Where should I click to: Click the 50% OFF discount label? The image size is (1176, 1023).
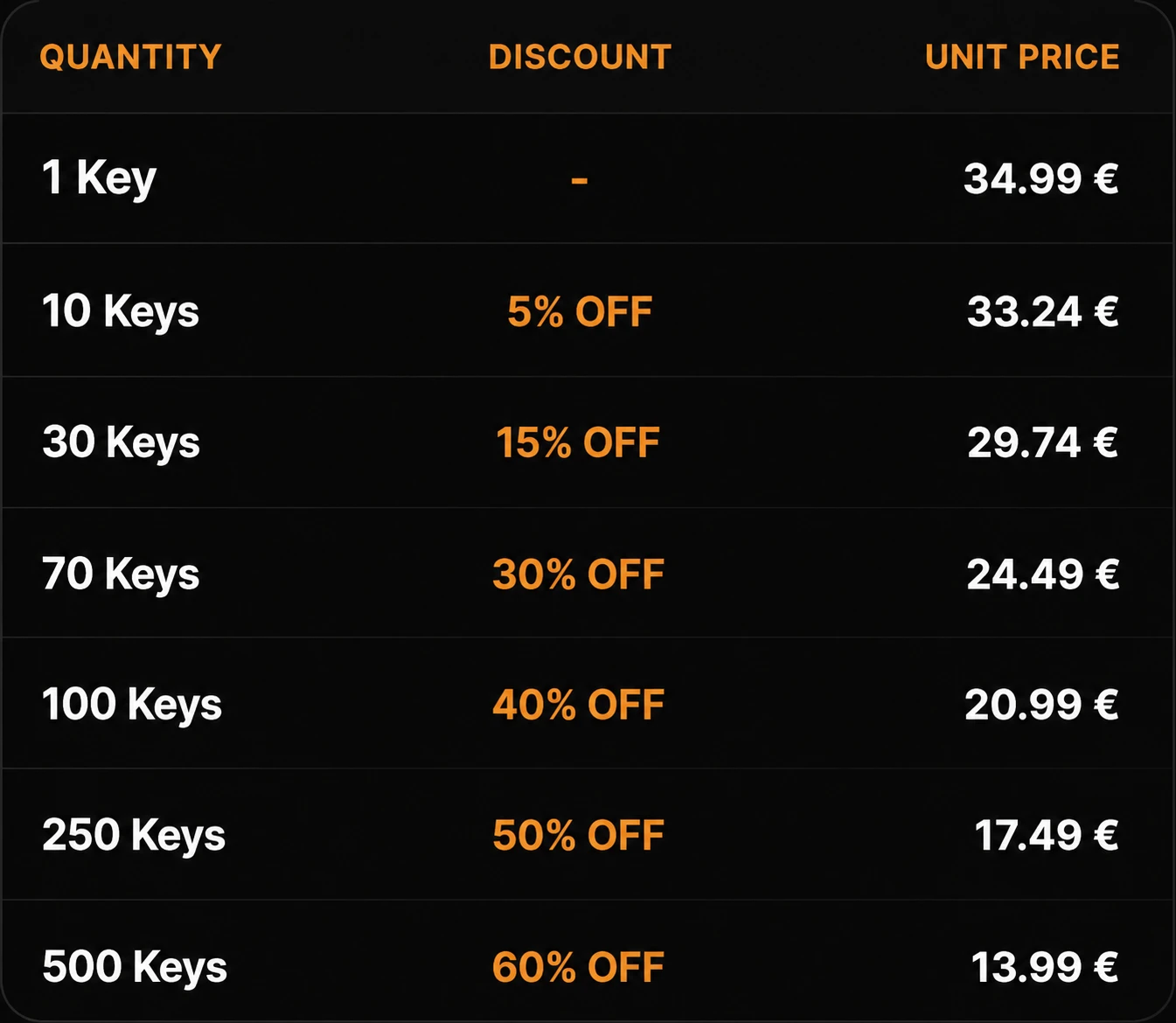[x=578, y=836]
